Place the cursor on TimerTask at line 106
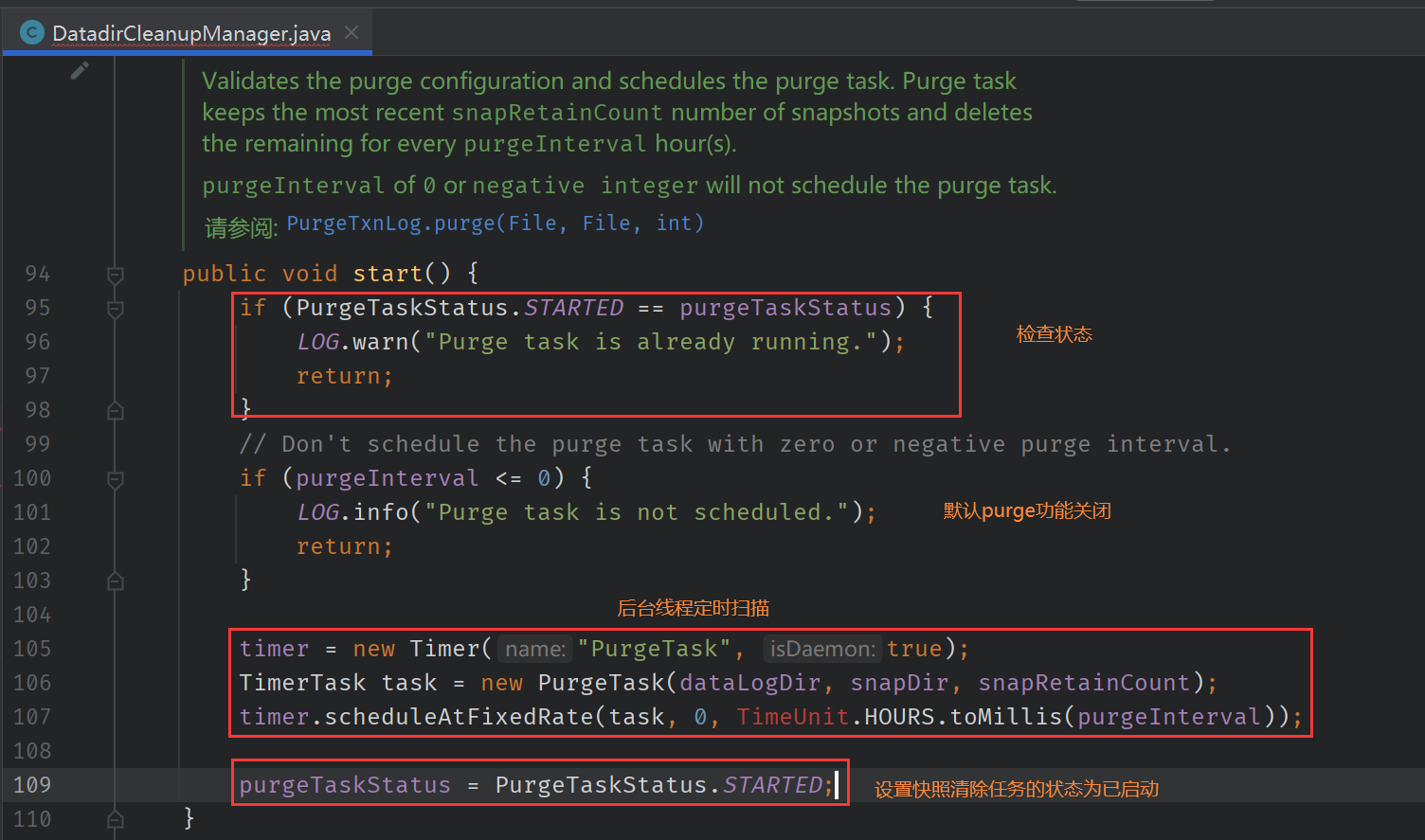 click(302, 683)
